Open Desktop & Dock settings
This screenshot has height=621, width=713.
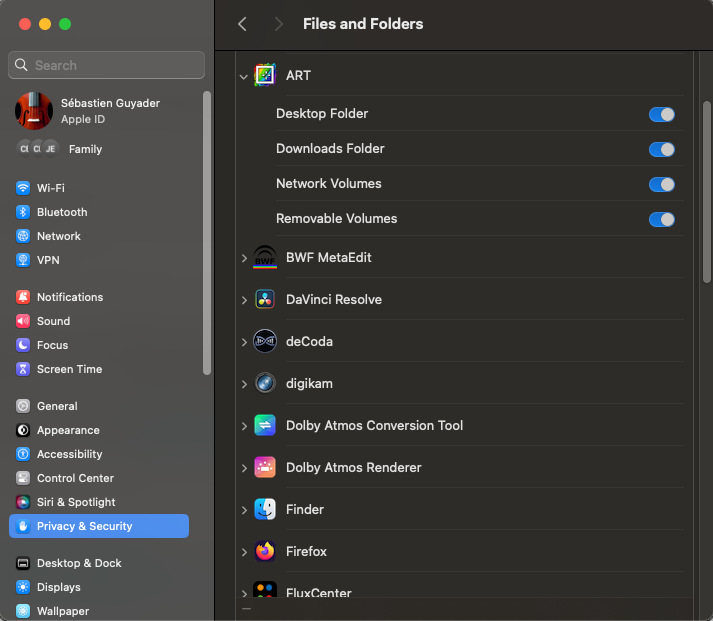click(x=99, y=563)
